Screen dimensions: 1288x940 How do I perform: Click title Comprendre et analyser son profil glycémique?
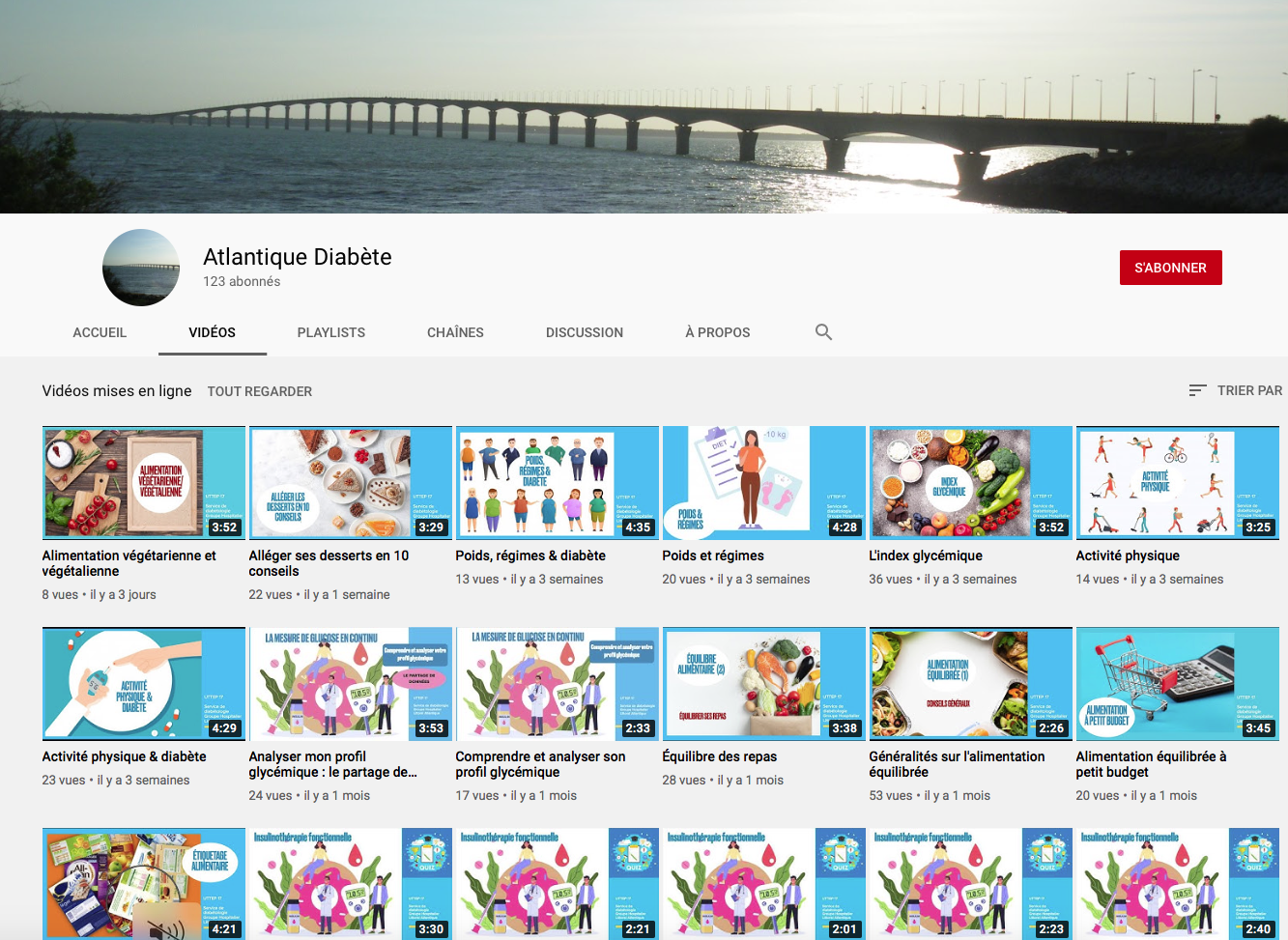540,764
